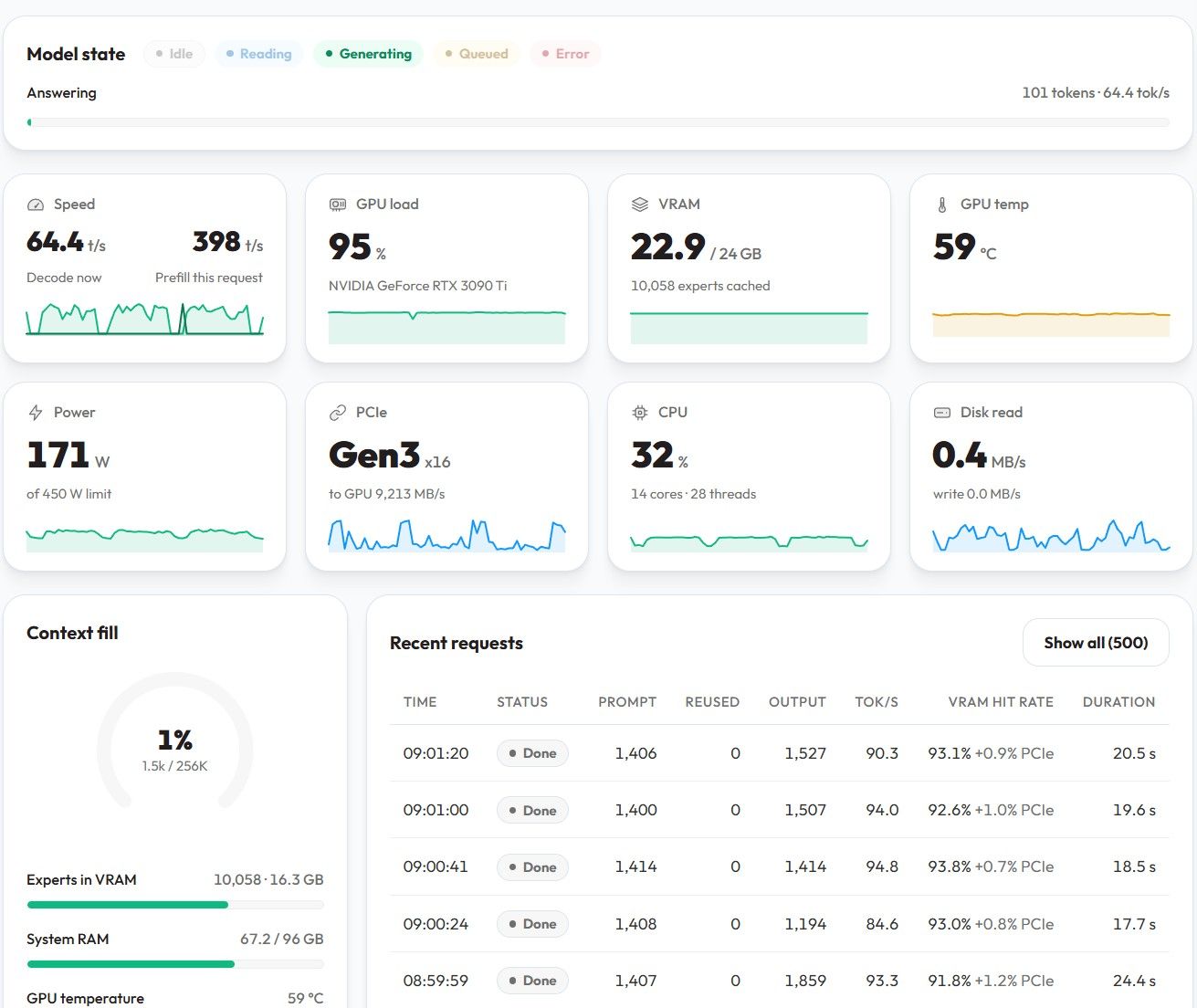Click the 67.2 / 96 GB System RAM value

coord(281,939)
